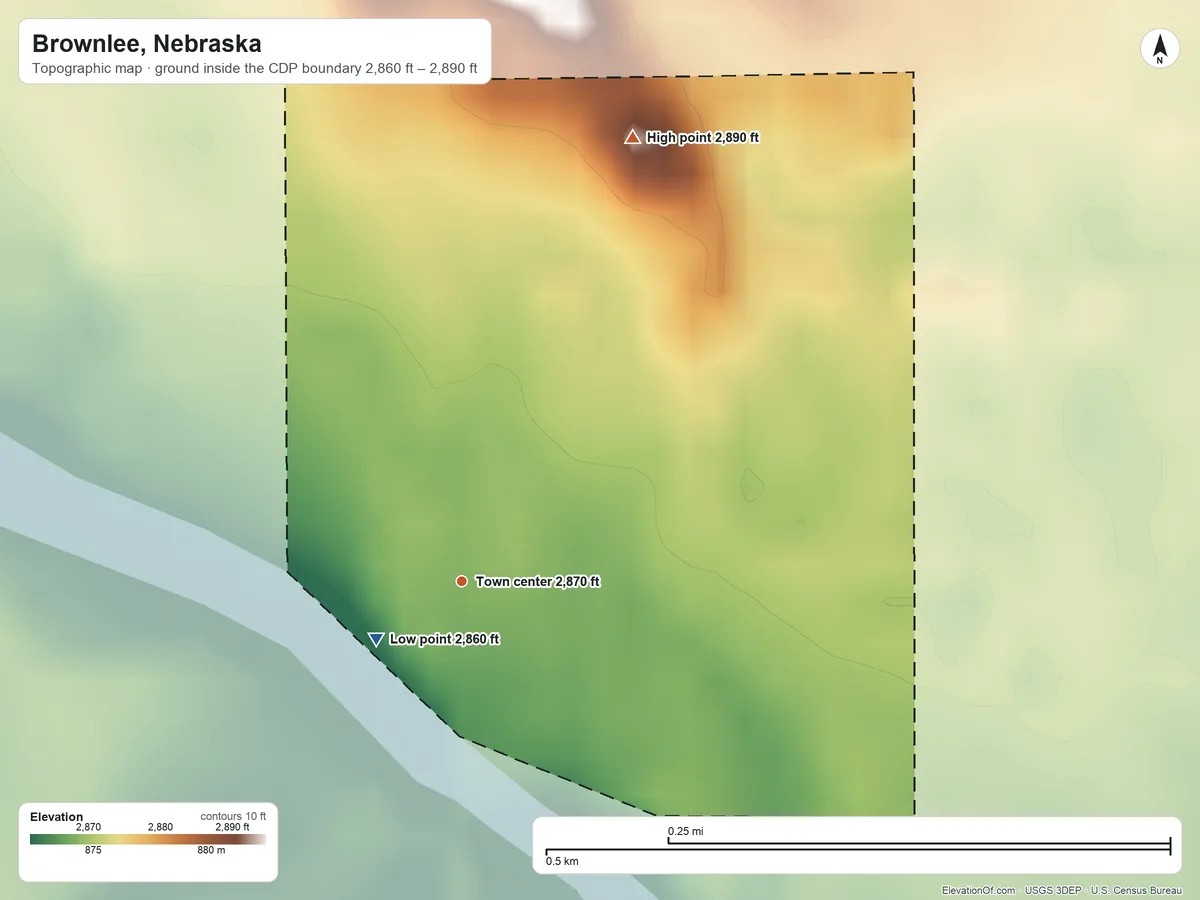The width and height of the screenshot is (1200, 900).
Task: Click the '2,890 ft' legend tick label
Action: coord(232,827)
